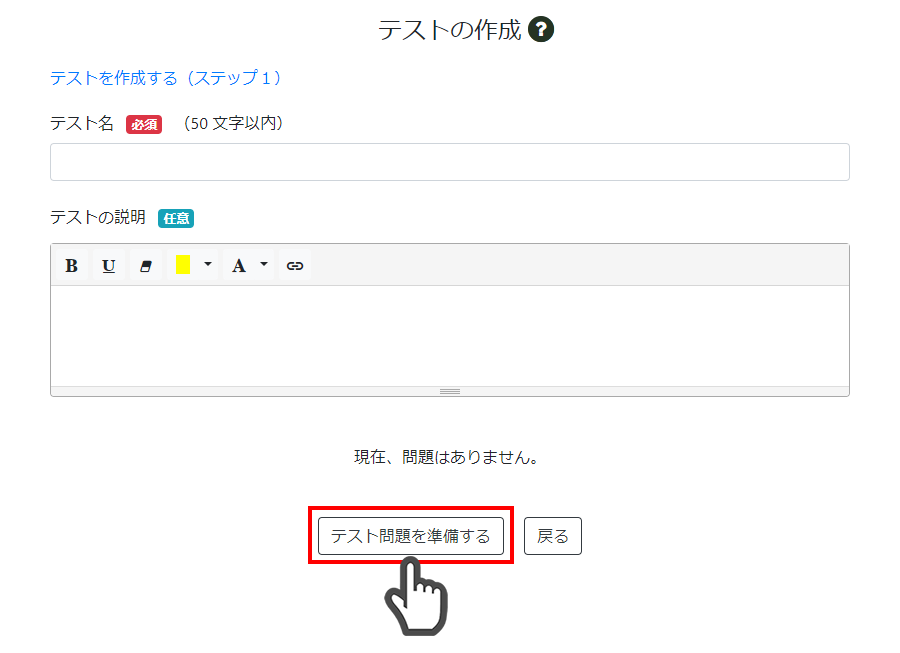Open the テストを作成する（ステップ１）link

(166, 77)
